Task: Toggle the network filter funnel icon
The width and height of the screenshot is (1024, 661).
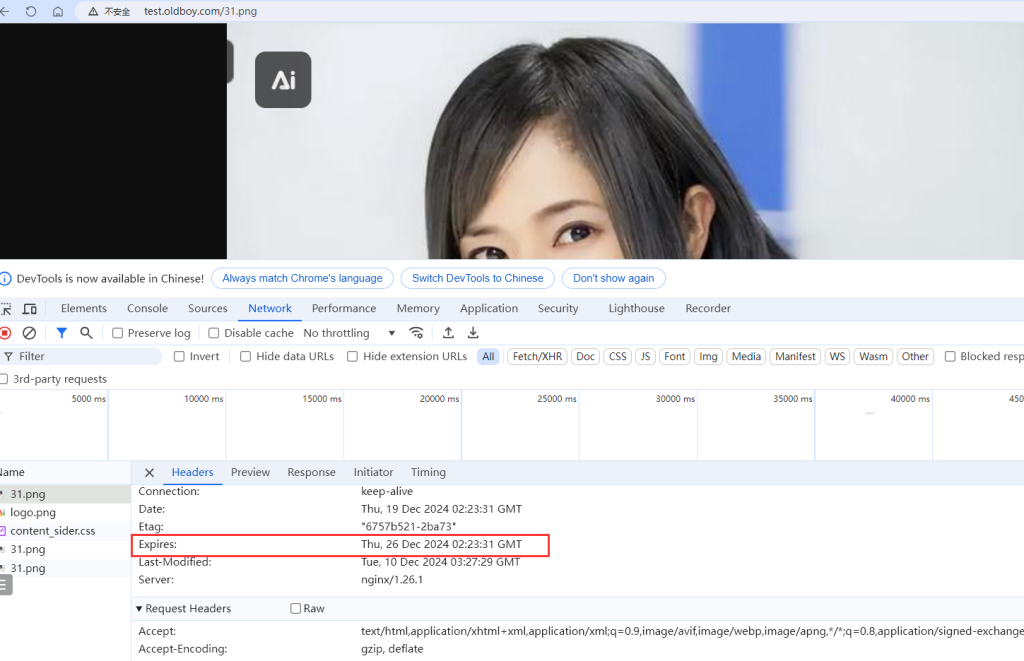Action: coord(61,333)
